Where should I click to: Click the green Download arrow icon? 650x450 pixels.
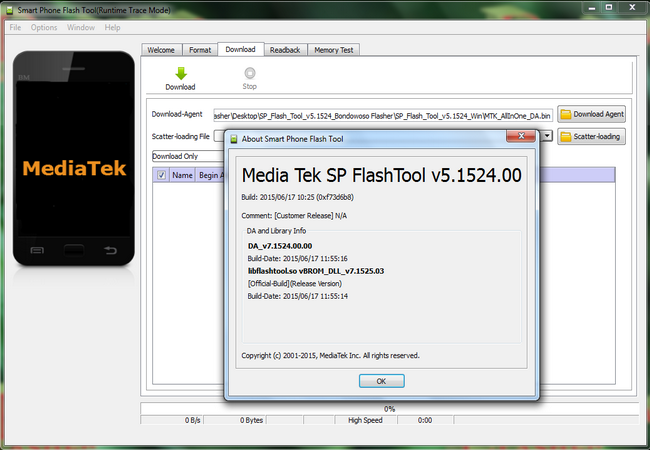pos(181,73)
